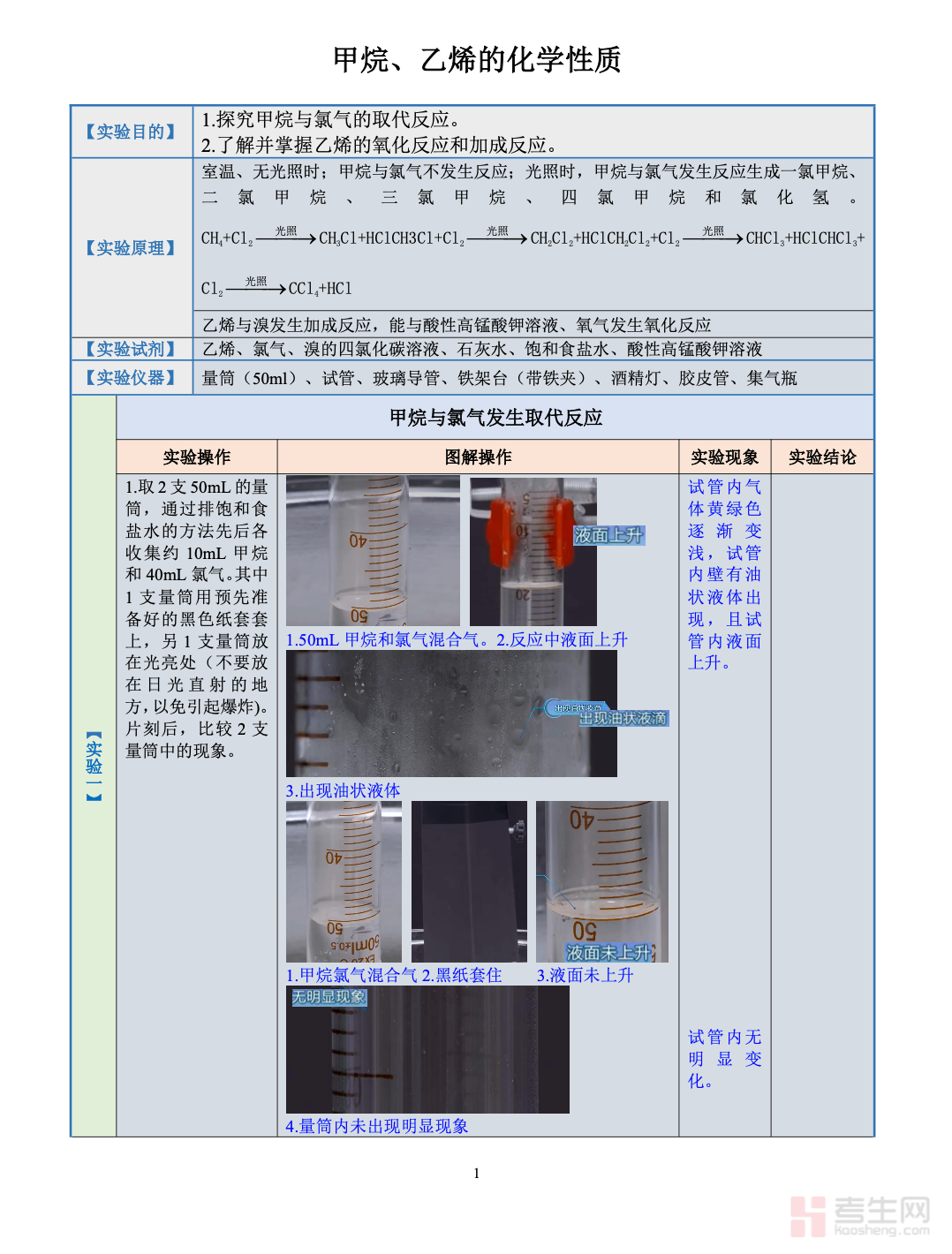This screenshot has width=952, height=1254.
Task: Select the 实验结论 column header
Action: (x=821, y=457)
